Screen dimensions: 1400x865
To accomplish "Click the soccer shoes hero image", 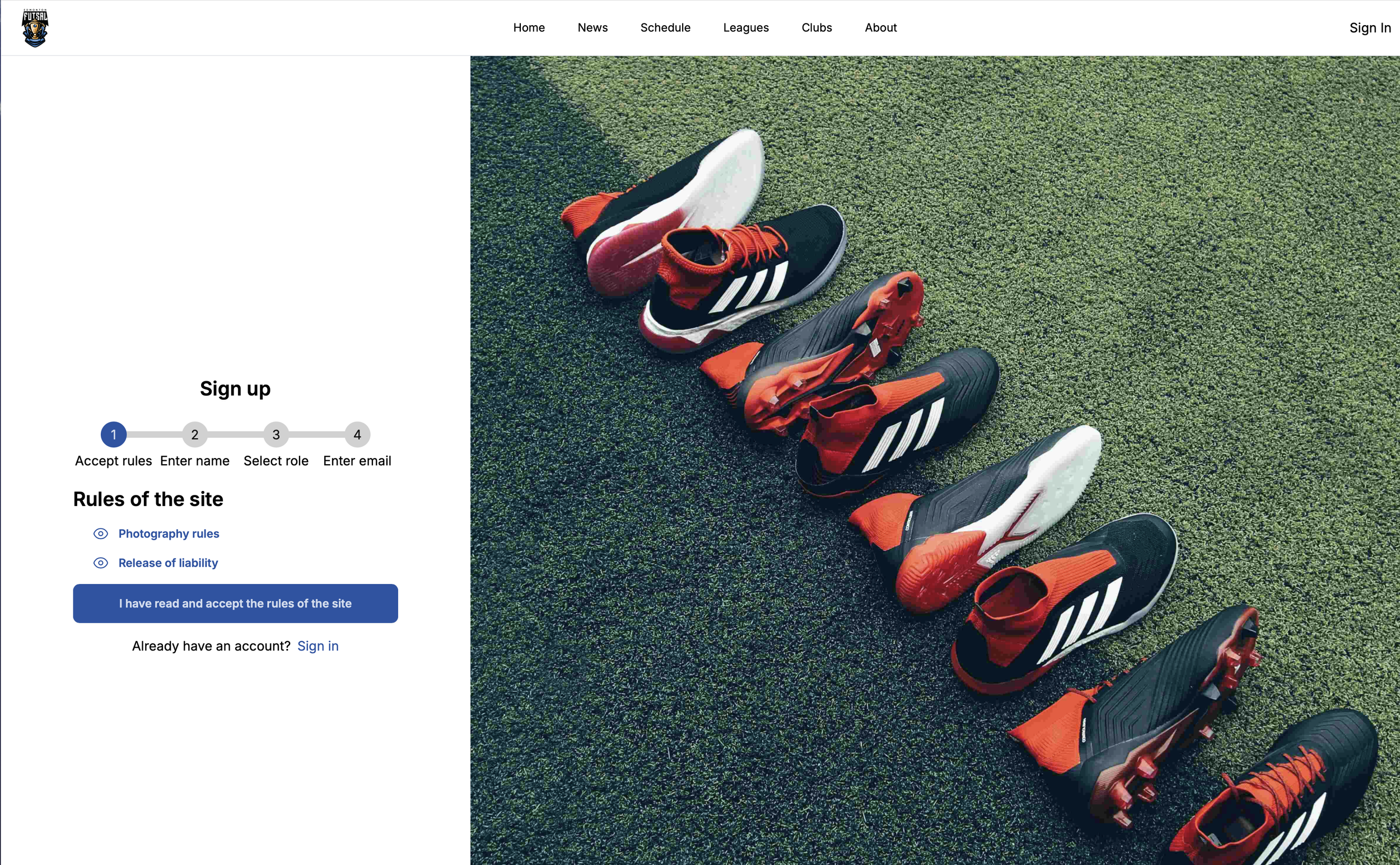I will tap(935, 460).
